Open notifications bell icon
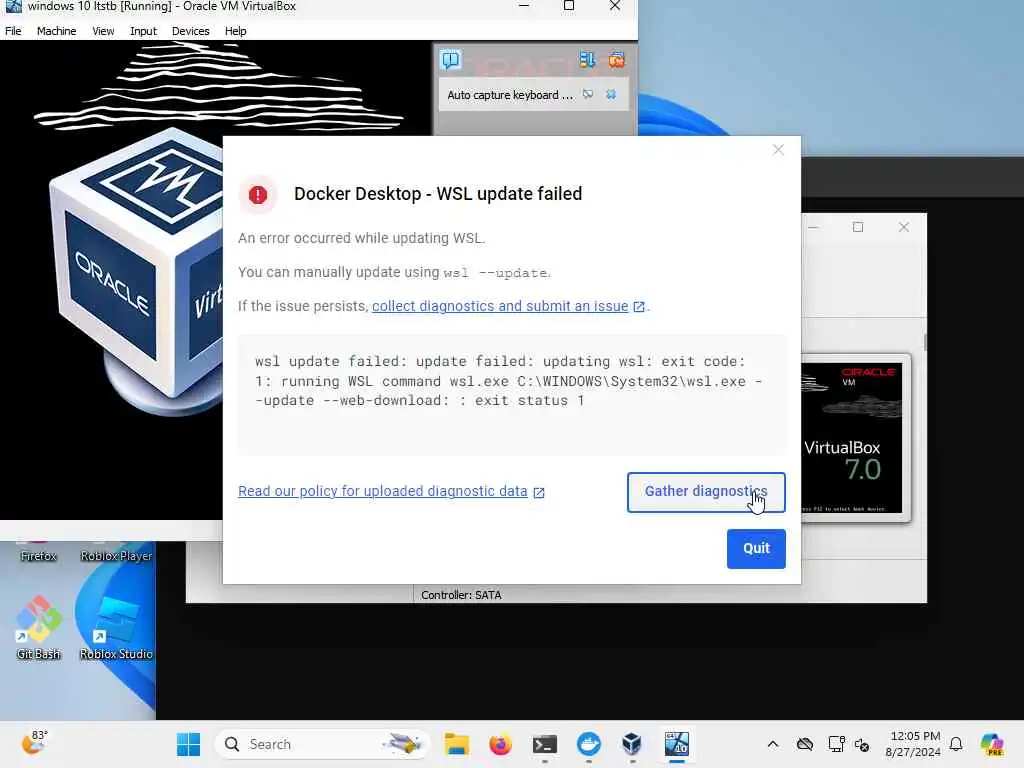 956,744
